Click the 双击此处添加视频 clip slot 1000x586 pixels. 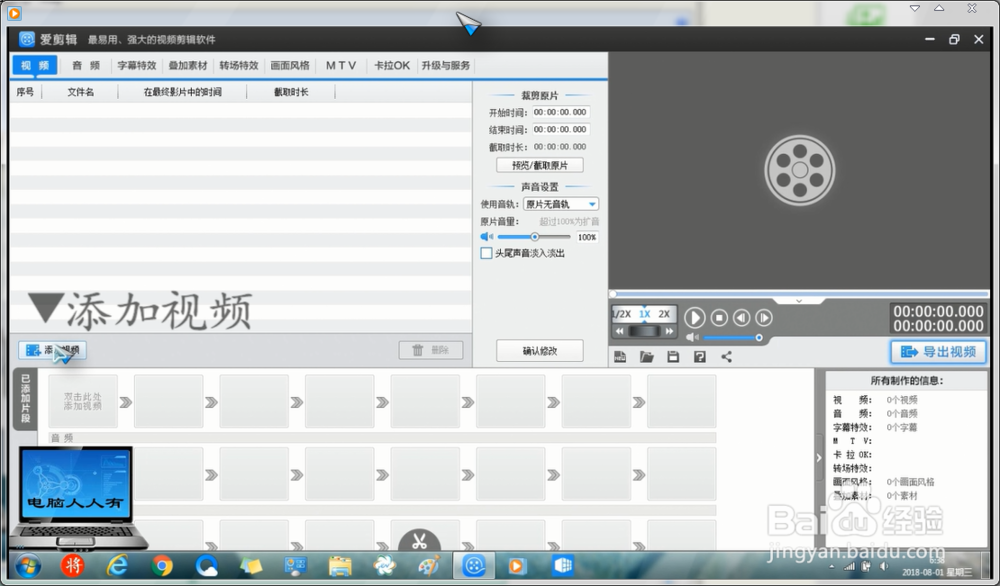pos(83,401)
